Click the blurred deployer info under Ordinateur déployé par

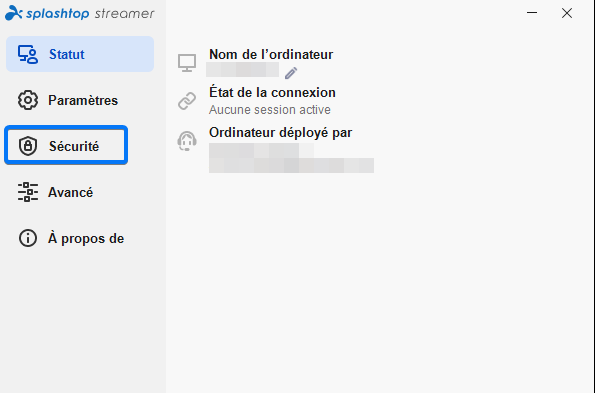click(x=291, y=158)
